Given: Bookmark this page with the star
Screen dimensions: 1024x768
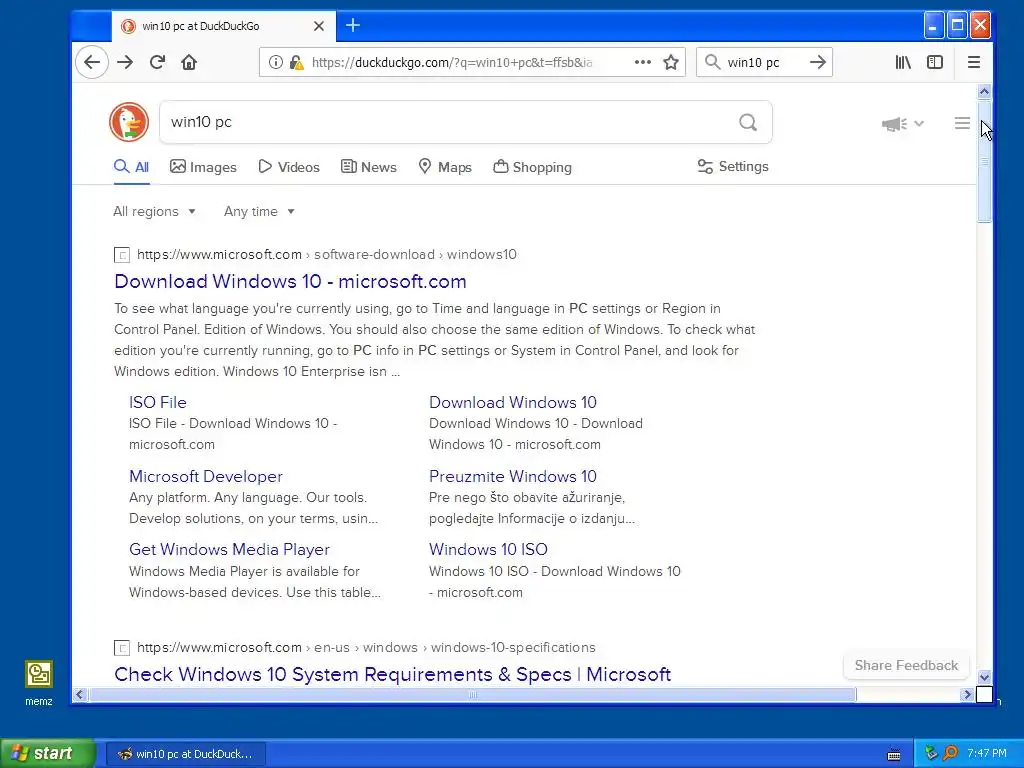Looking at the screenshot, I should click(x=671, y=62).
